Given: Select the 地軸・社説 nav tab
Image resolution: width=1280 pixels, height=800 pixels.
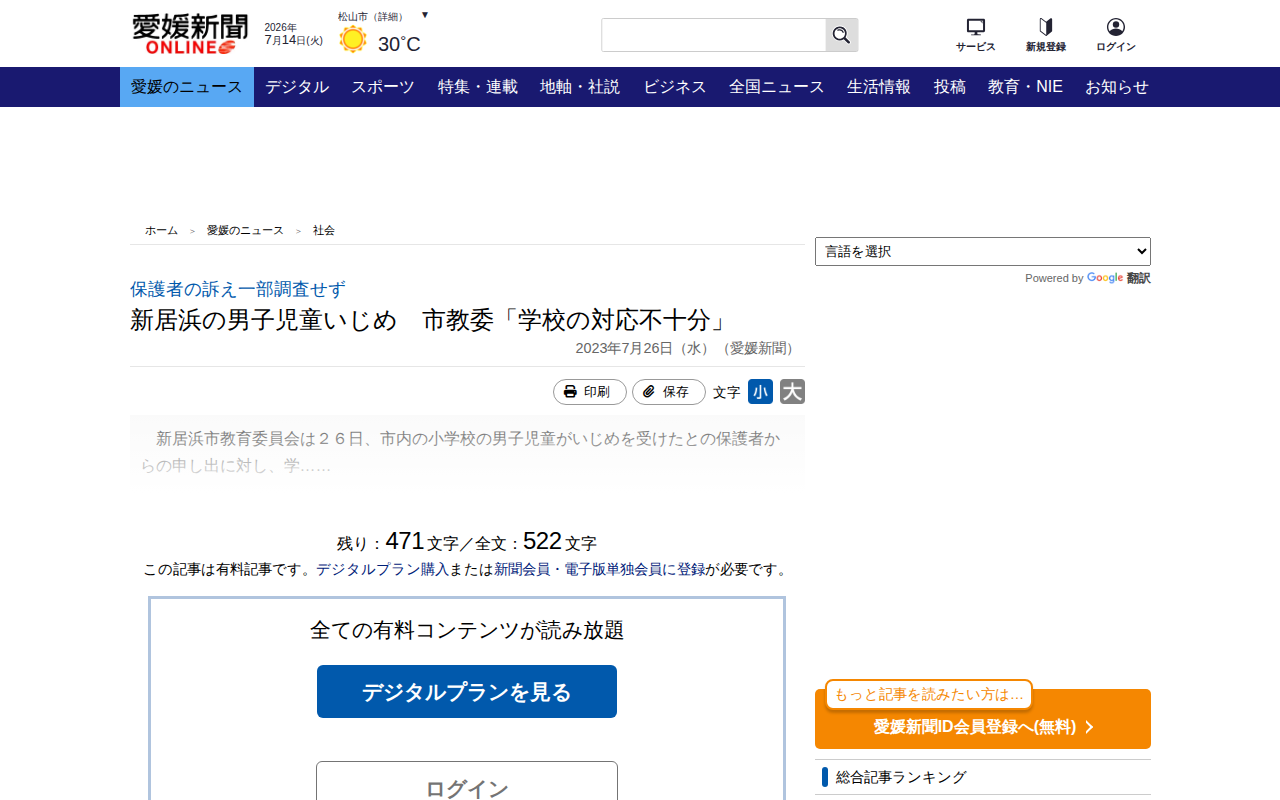Looking at the screenshot, I should (x=580, y=87).
